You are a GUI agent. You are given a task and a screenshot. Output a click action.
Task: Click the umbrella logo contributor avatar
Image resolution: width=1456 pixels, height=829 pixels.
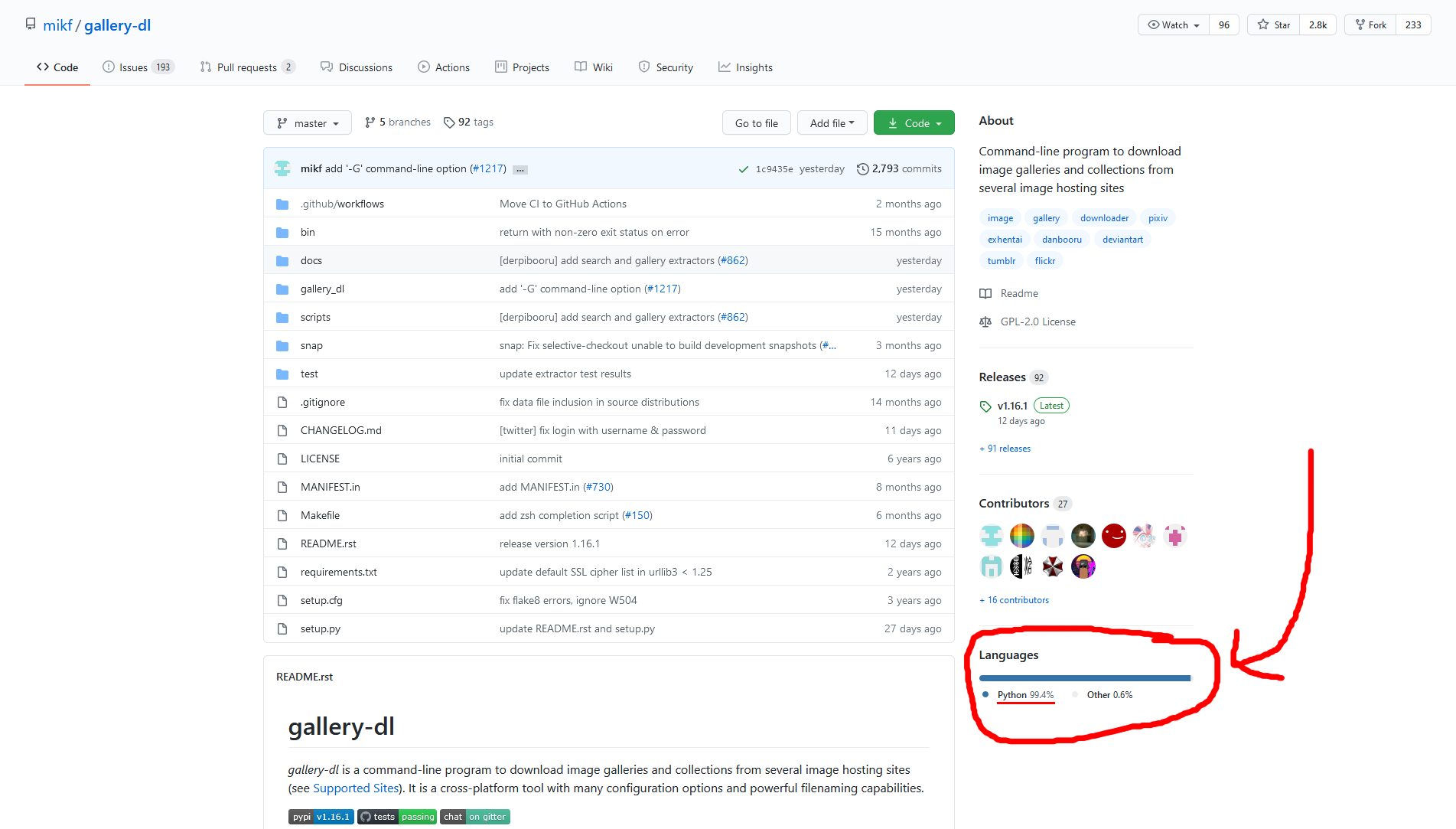point(1052,566)
